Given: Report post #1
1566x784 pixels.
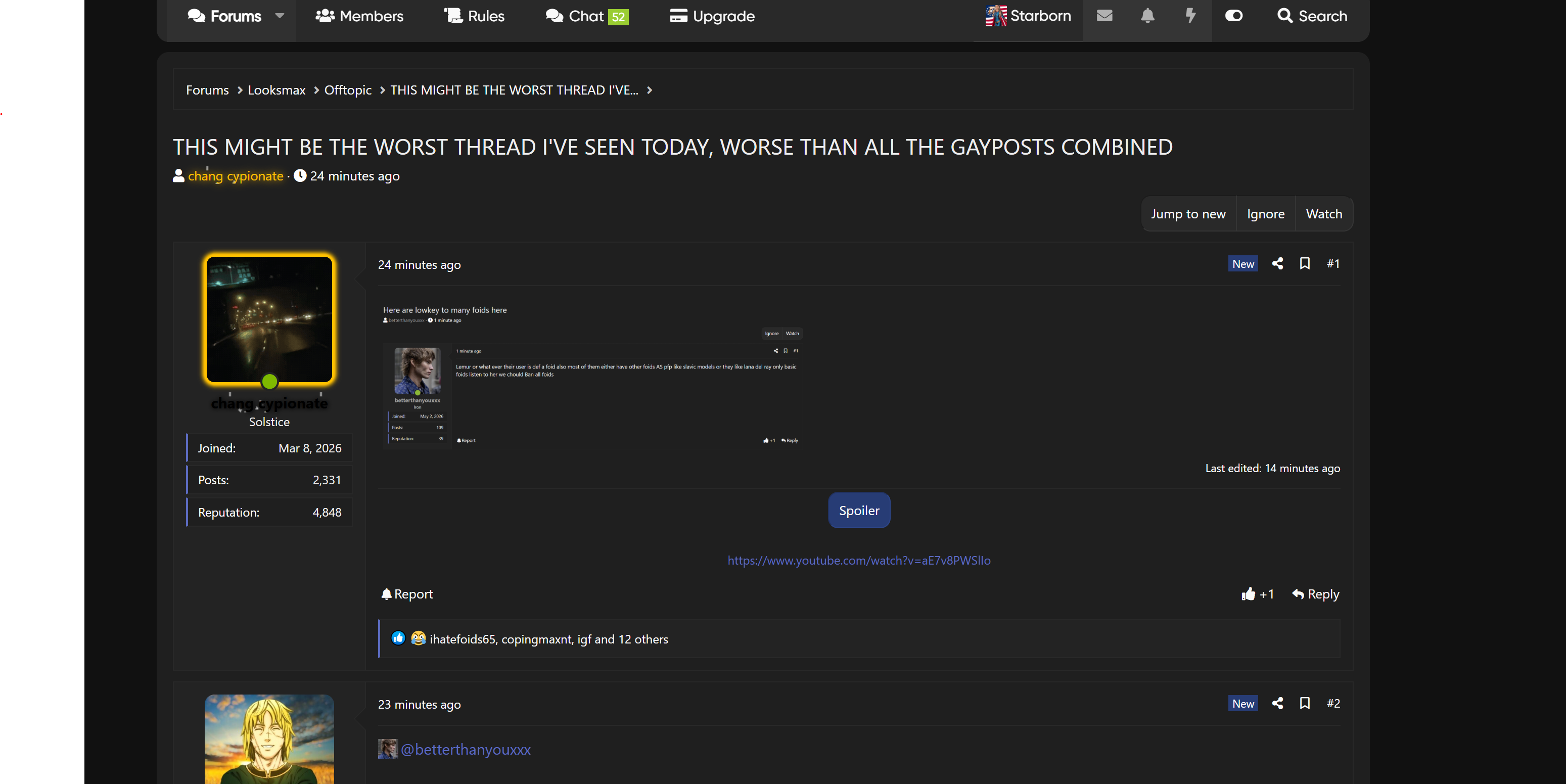Looking at the screenshot, I should [x=407, y=594].
